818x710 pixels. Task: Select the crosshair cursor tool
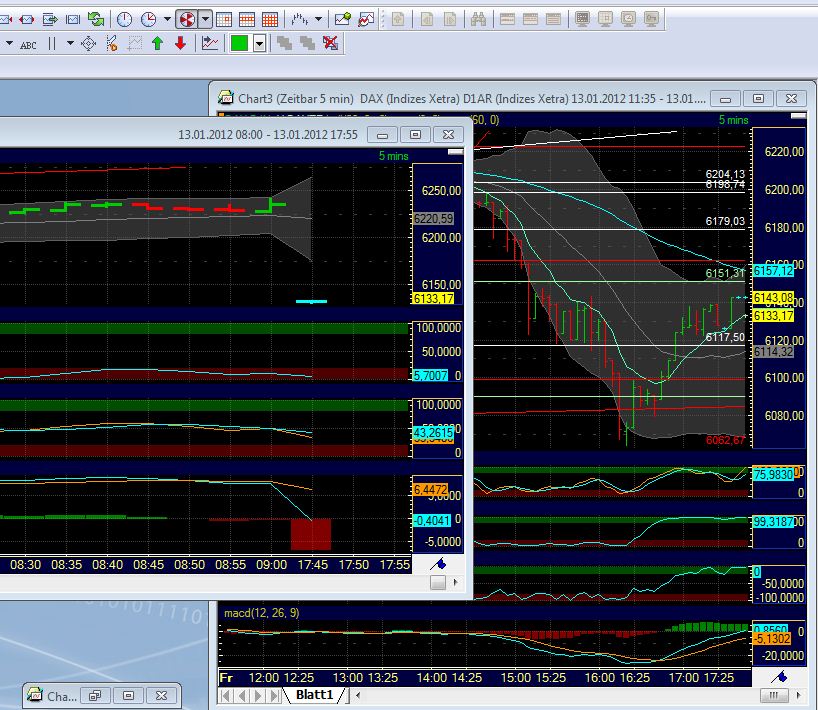pyautogui.click(x=86, y=43)
